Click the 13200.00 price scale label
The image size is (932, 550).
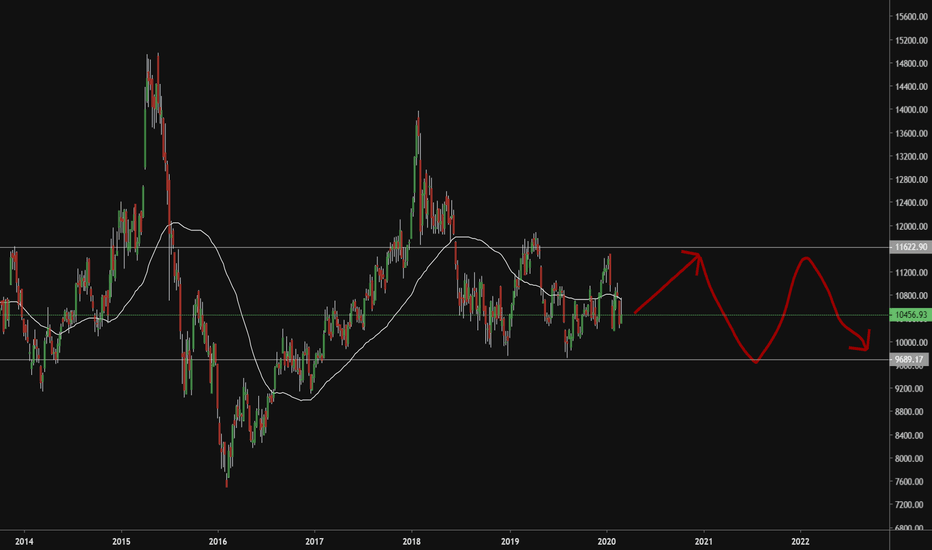(912, 156)
